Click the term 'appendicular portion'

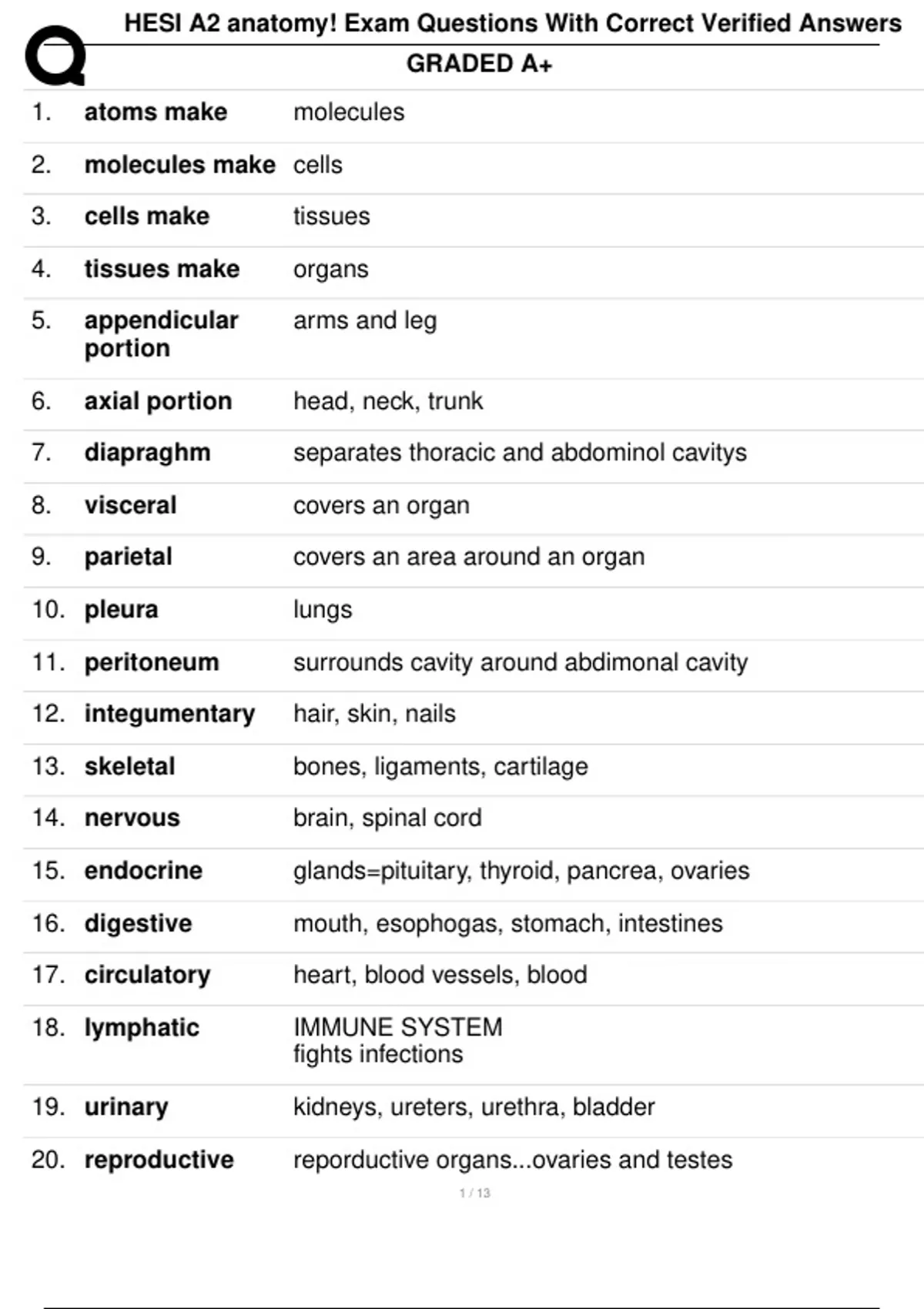[x=161, y=334]
